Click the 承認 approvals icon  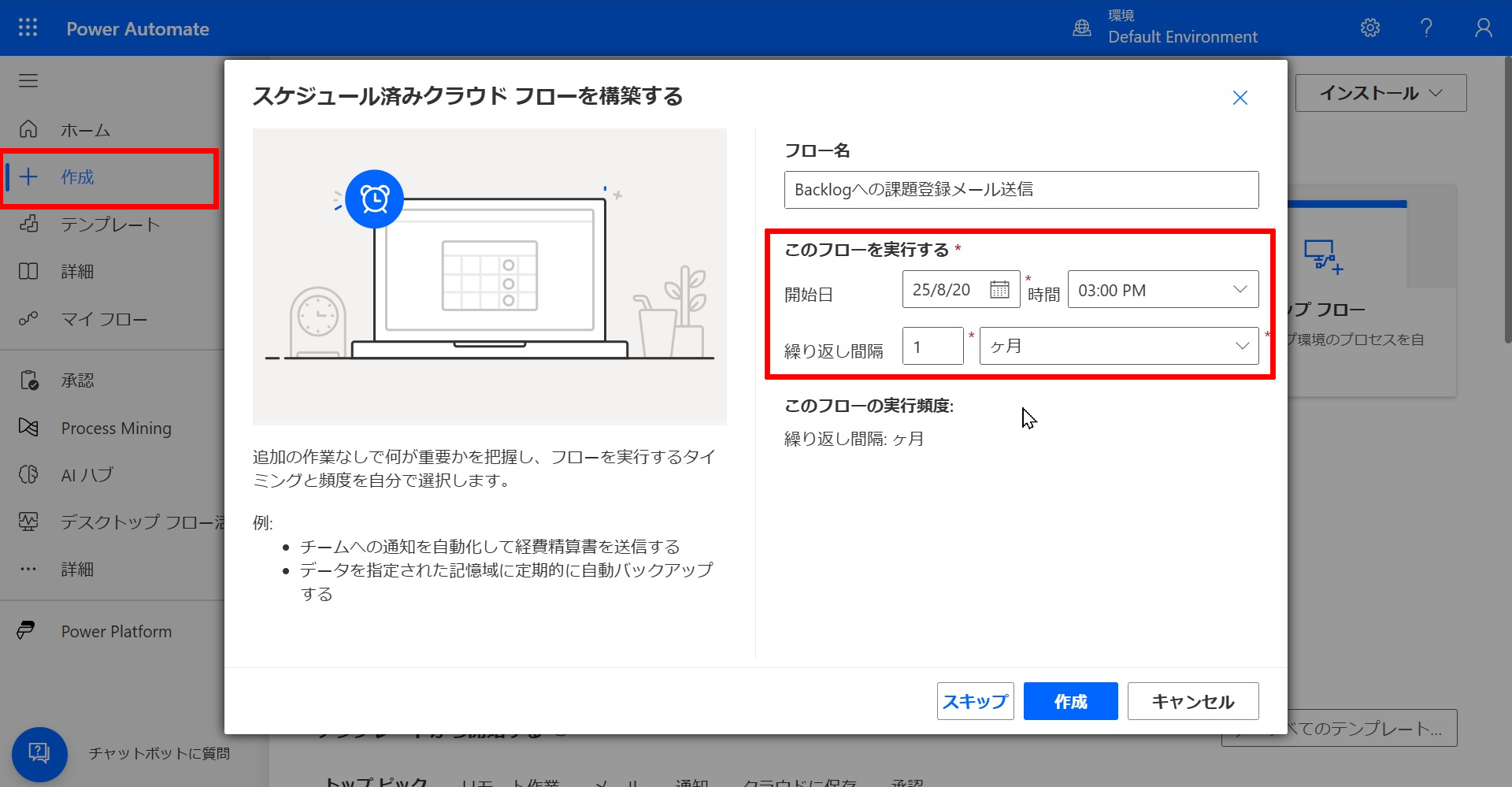click(x=28, y=381)
